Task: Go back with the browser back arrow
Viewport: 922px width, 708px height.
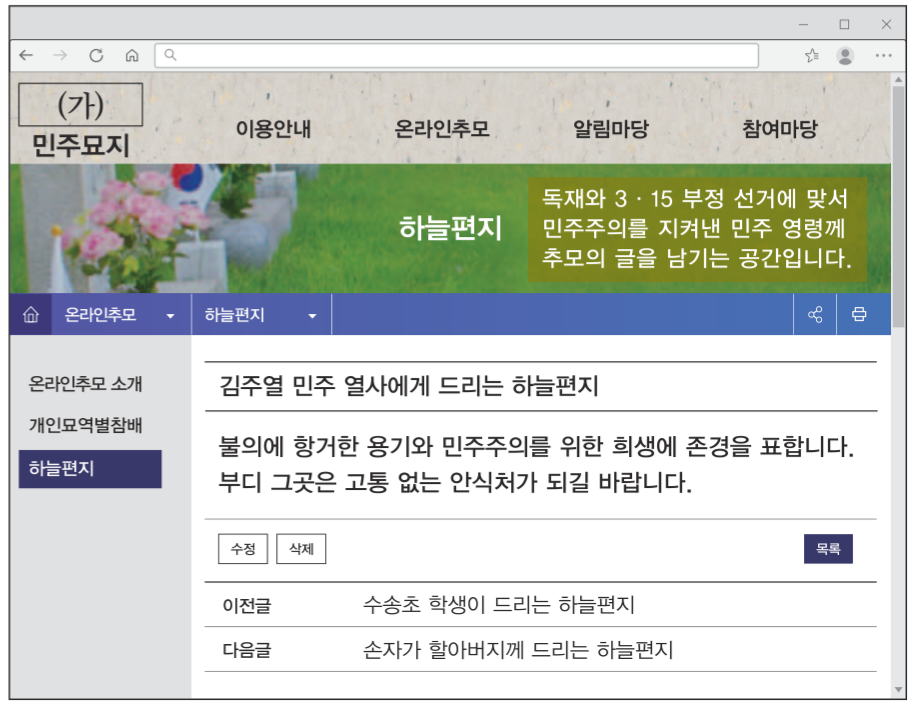Action: (26, 55)
